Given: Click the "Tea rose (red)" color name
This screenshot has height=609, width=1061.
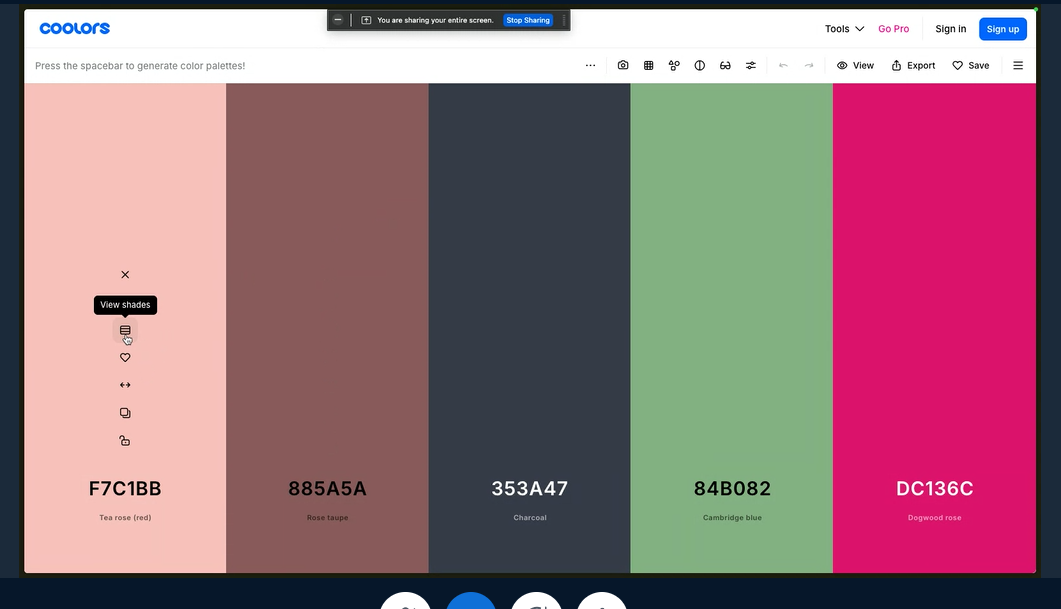Looking at the screenshot, I should pyautogui.click(x=125, y=518).
